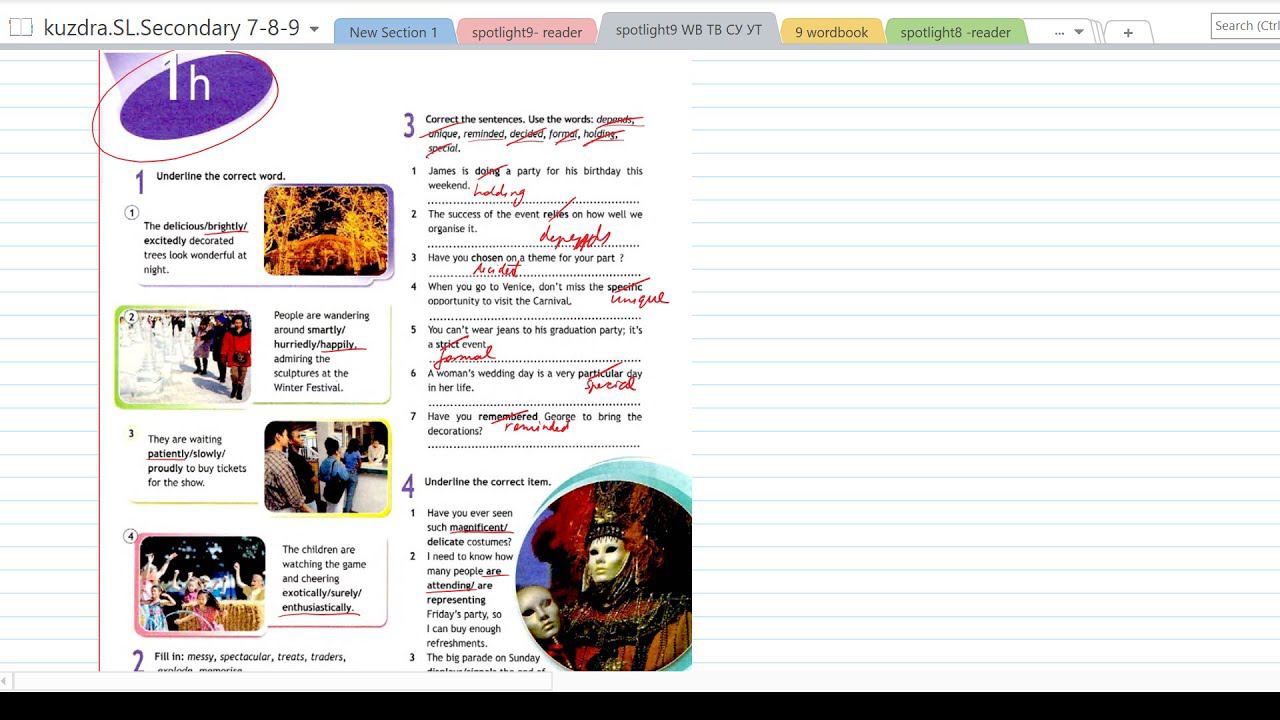1280x720 pixels.
Task: Switch to the spotlight8 -reader section tab
Action: click(955, 32)
